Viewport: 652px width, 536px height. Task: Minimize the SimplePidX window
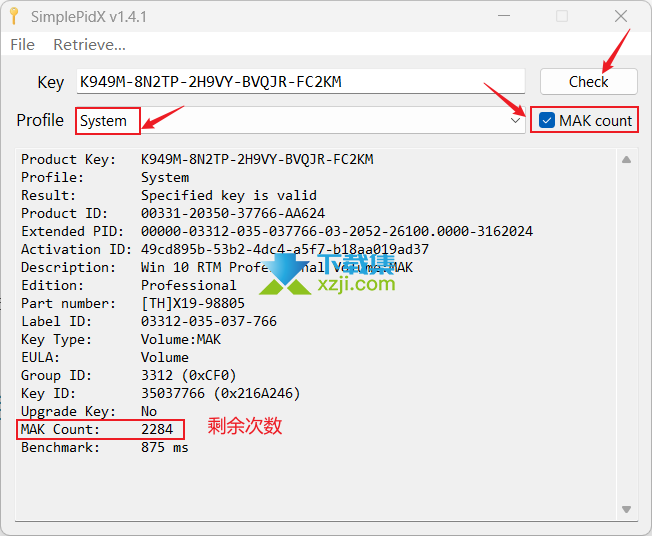504,16
